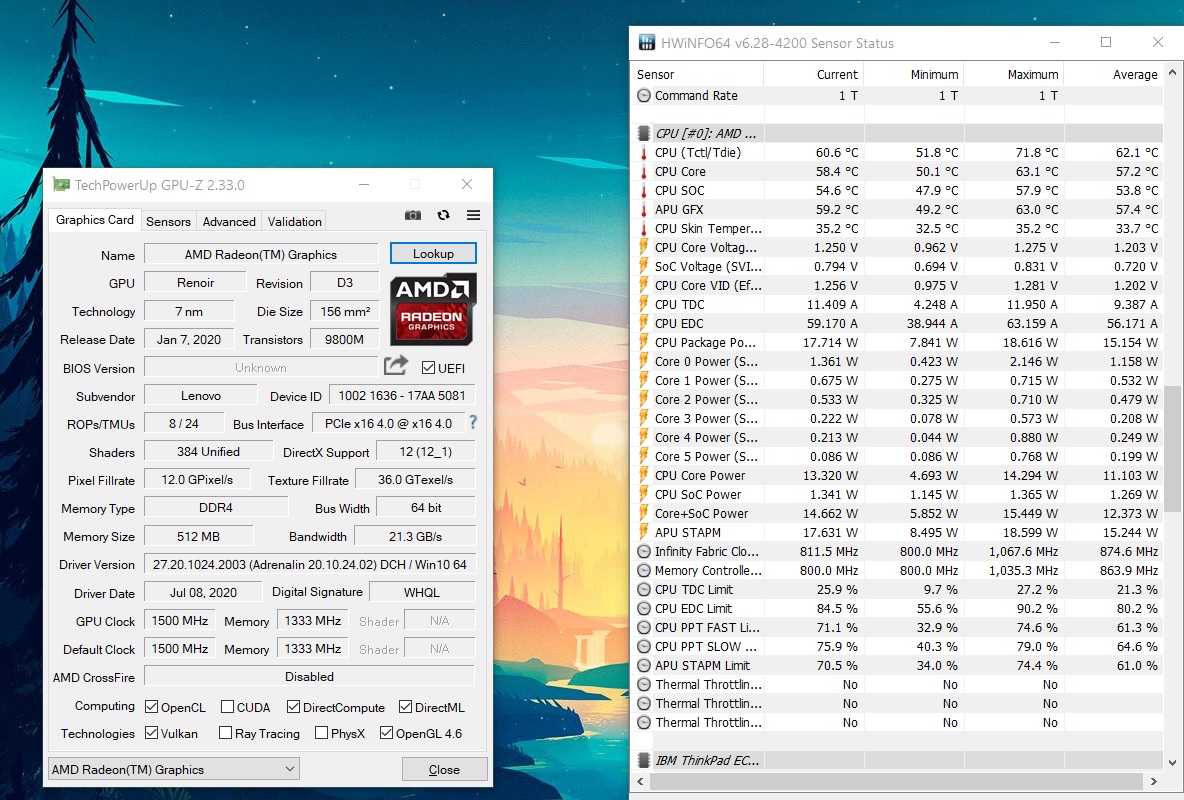Click the Close button in GPU-Z
Screen dimensions: 1184x800
click(444, 769)
